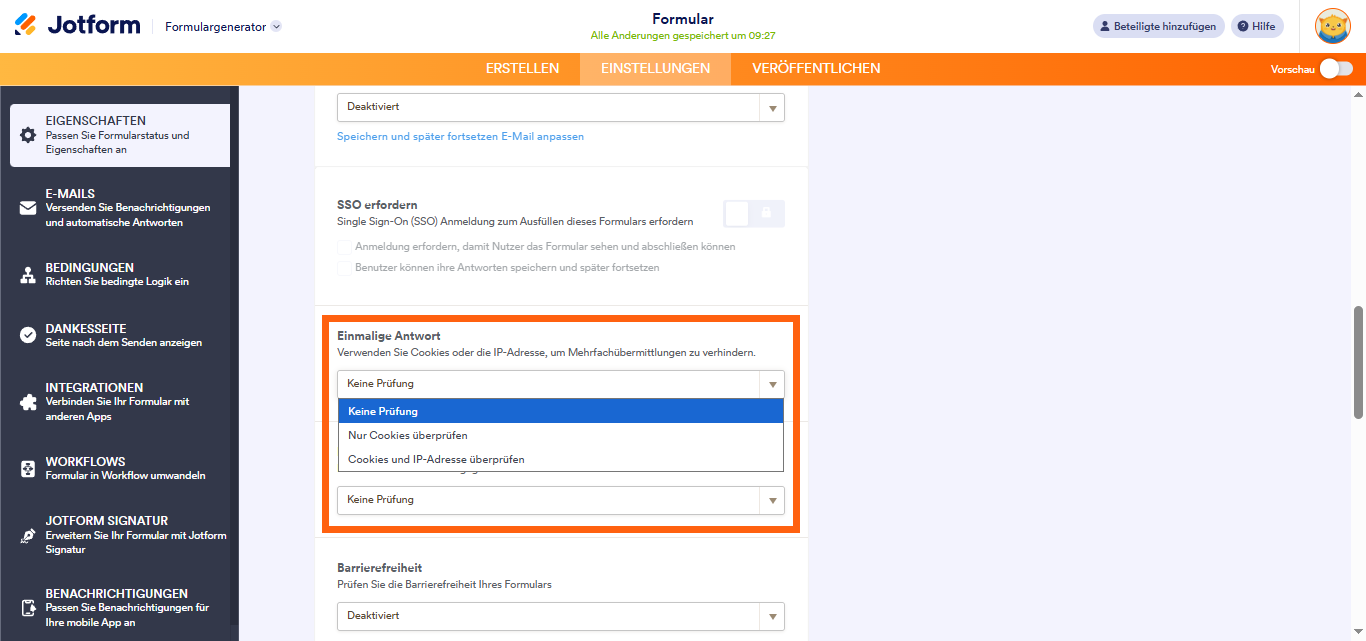Image resolution: width=1366 pixels, height=641 pixels.
Task: Toggle the SSO erfordern switch
Action: click(x=753, y=213)
